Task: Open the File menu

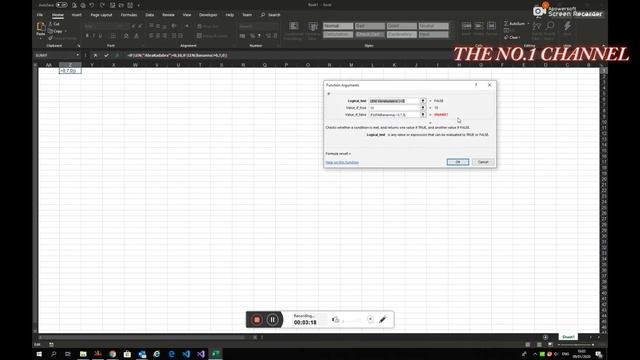Action: pos(40,15)
